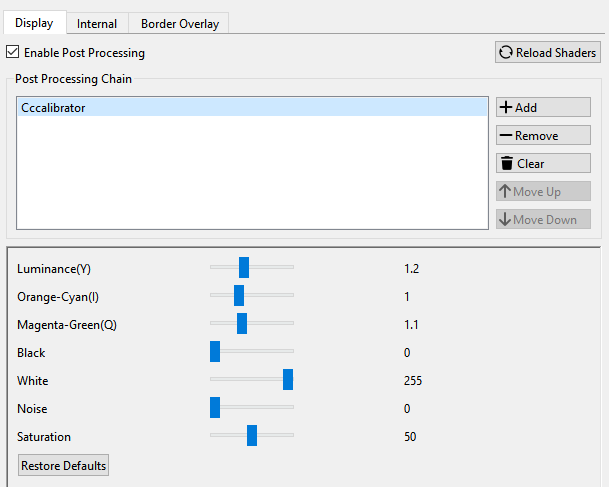Screen dimensions: 609x487
Task: Click the Saturation label
Action: (44, 437)
